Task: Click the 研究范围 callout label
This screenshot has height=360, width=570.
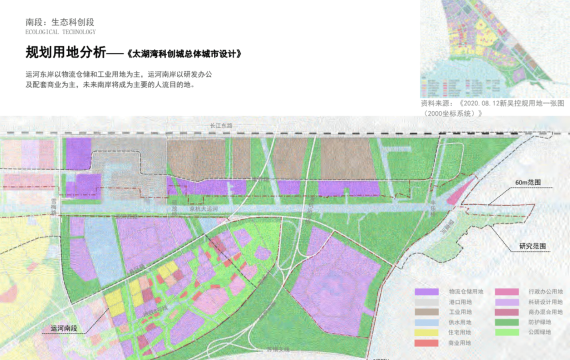Action: [x=533, y=246]
